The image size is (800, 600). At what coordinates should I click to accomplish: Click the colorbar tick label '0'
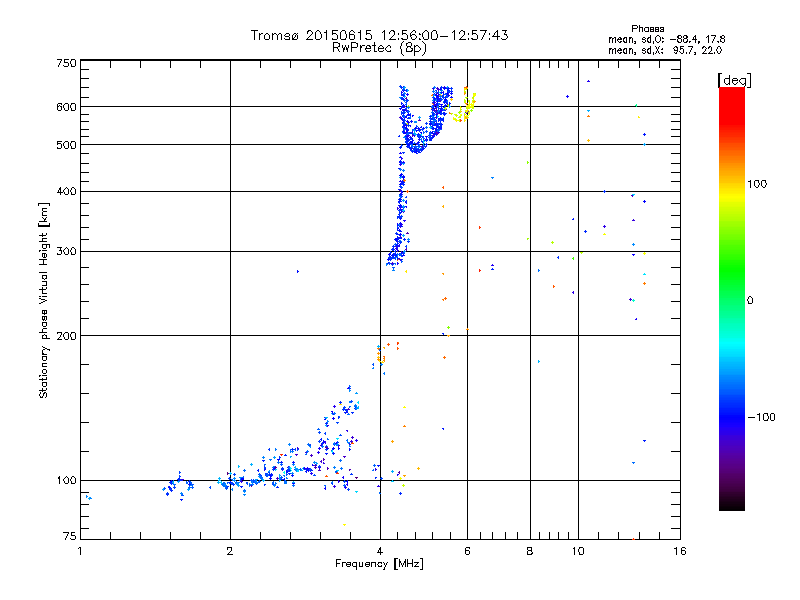(750, 300)
